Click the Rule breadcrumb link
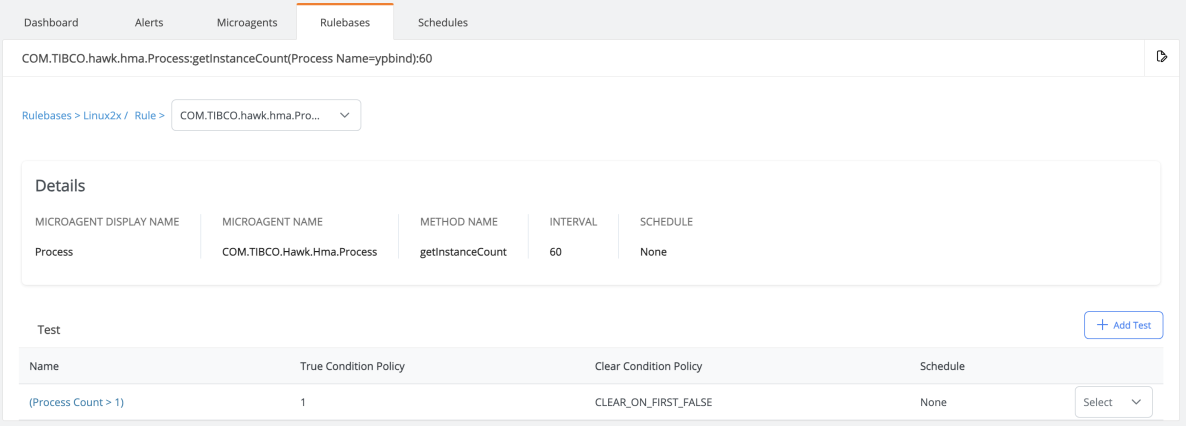 pyautogui.click(x=146, y=116)
